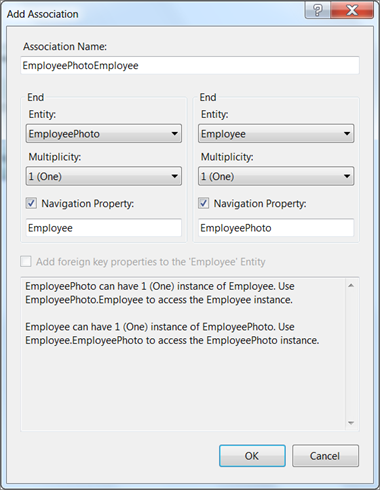Screen dimensions: 380x490
Task: Click the disabled 'Add foreign key properties' checkbox
Action: coord(26,262)
